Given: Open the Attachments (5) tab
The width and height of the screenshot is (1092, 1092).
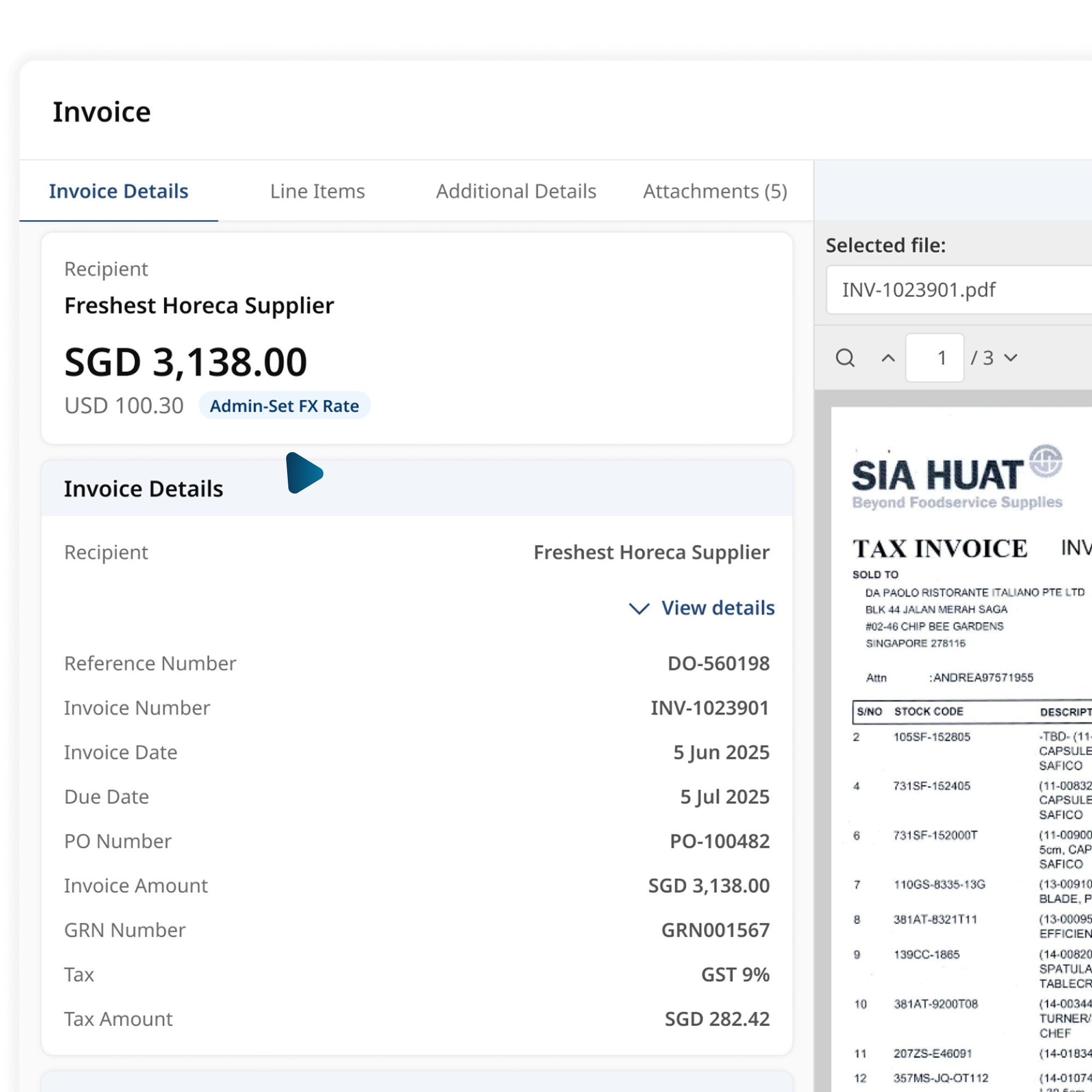Looking at the screenshot, I should 715,191.
